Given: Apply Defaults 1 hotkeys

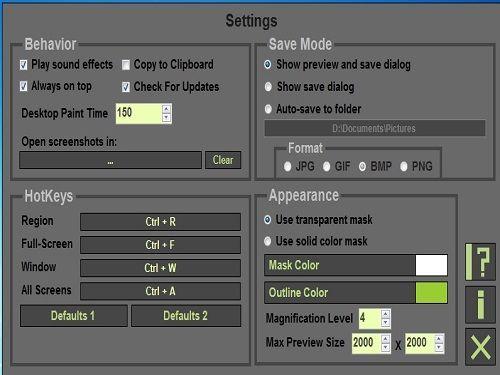Looking at the screenshot, I should pos(74,316).
